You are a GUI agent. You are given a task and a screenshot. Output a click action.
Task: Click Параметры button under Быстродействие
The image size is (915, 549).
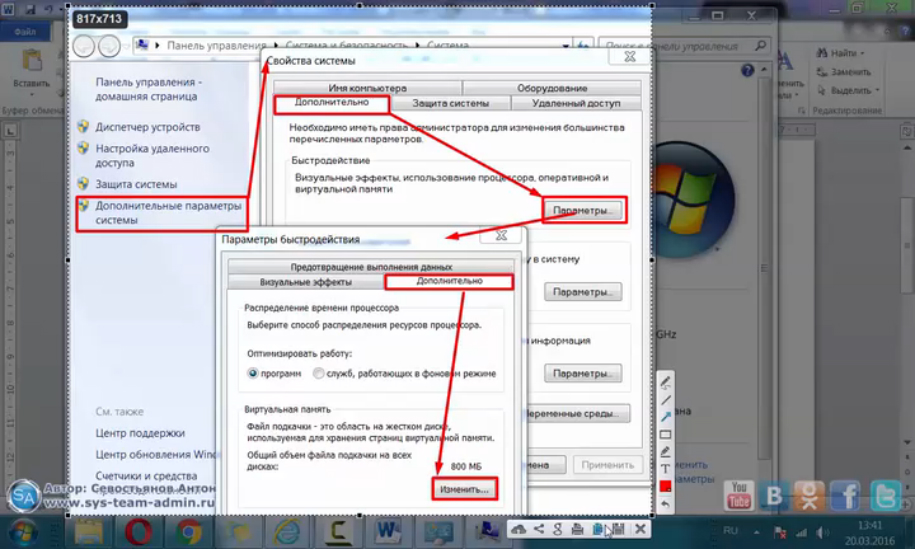584,210
